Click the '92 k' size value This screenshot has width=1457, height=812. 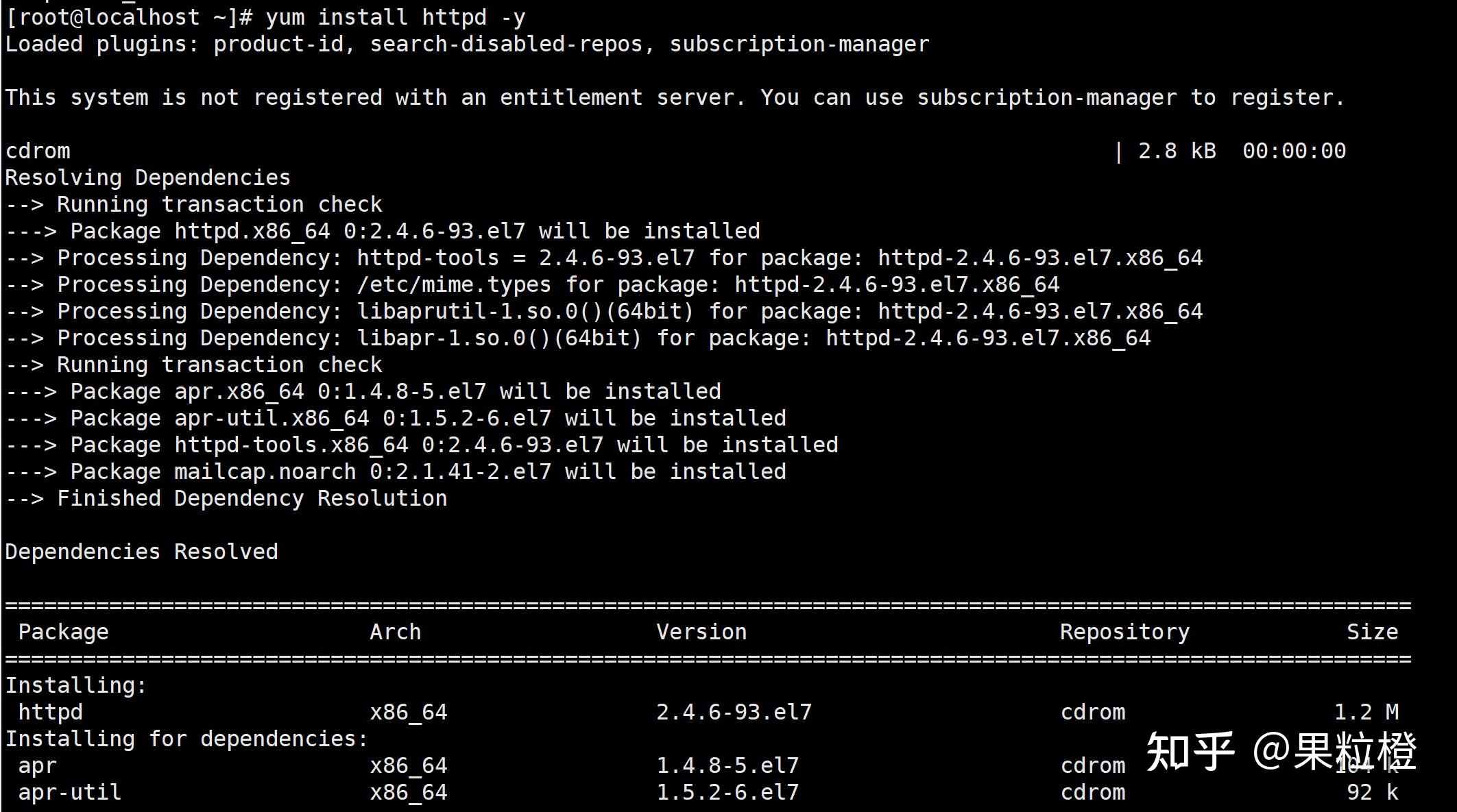1373,793
